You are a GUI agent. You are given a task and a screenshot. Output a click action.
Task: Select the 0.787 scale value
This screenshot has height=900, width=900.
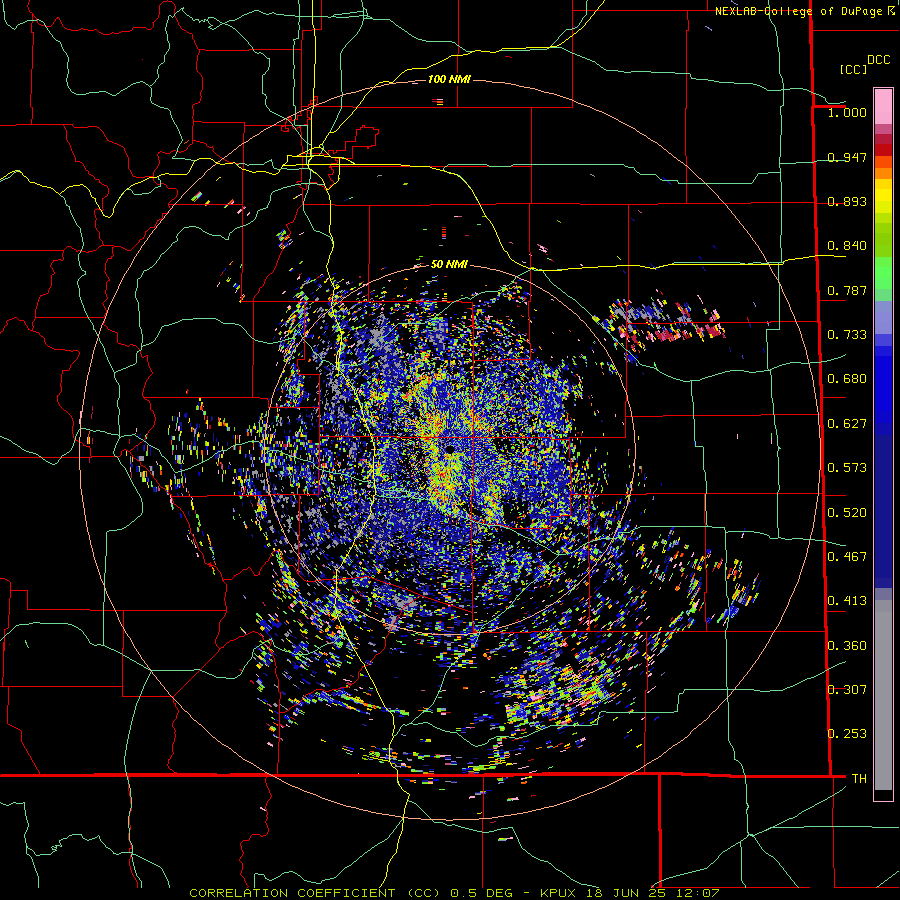[x=847, y=290]
